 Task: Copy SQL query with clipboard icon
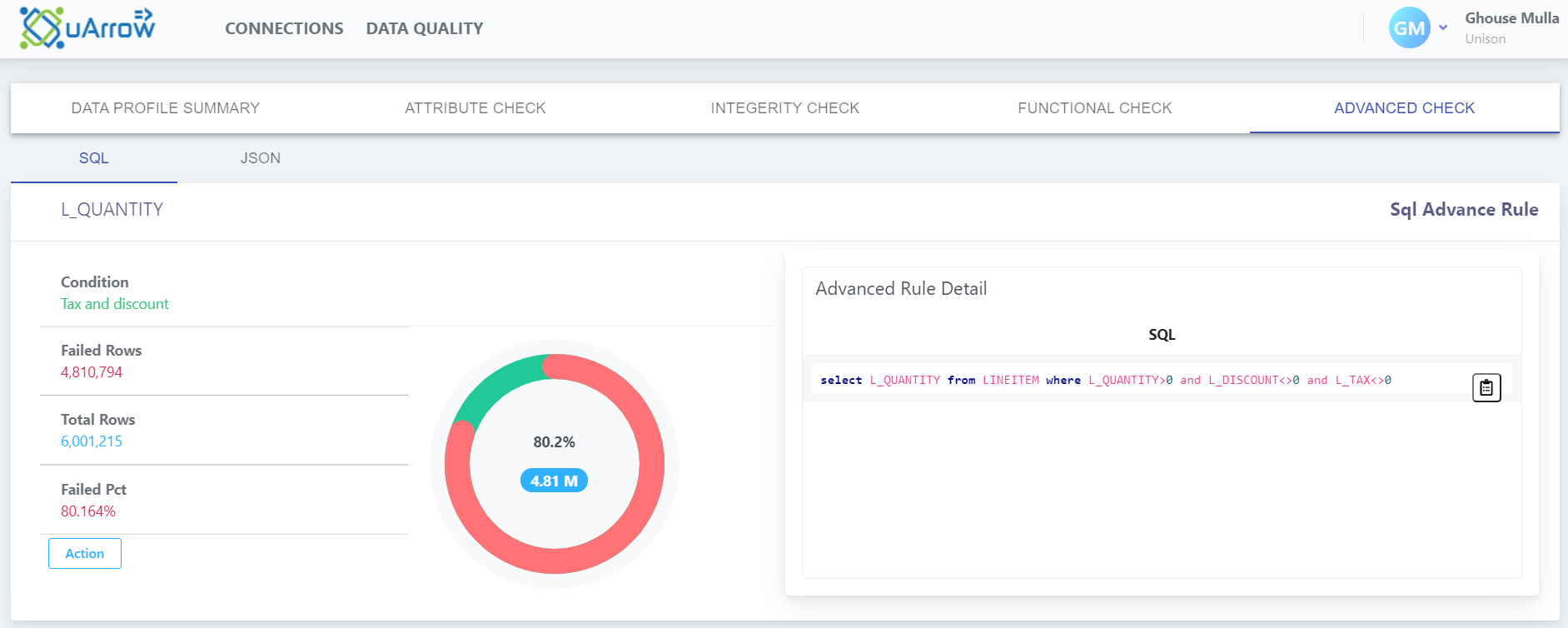(1486, 387)
